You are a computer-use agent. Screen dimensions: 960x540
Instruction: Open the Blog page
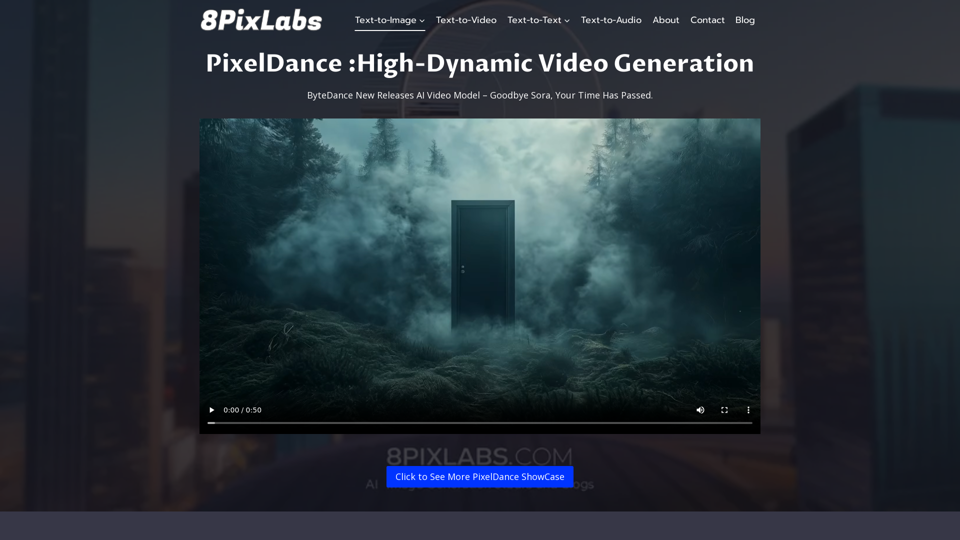744,20
